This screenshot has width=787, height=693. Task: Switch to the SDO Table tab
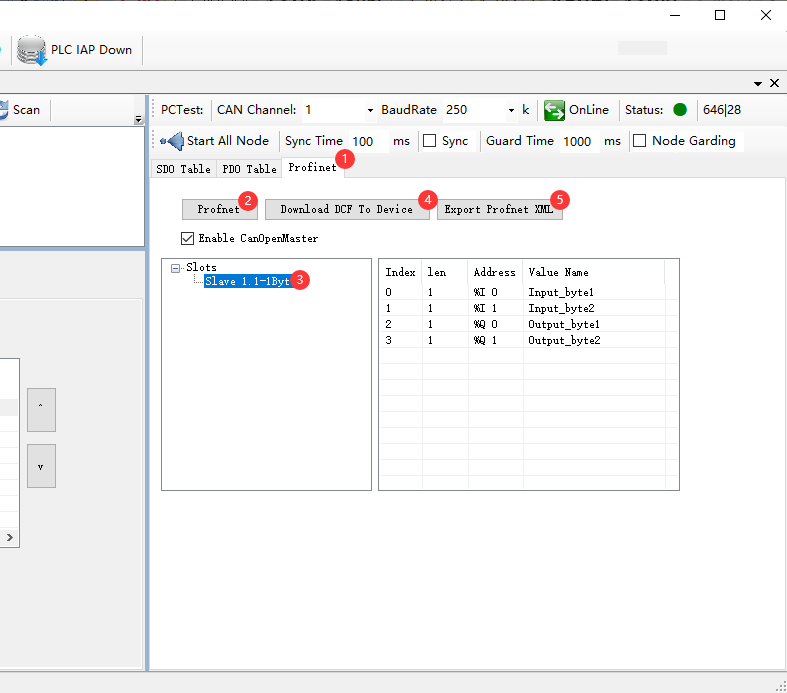point(183,169)
